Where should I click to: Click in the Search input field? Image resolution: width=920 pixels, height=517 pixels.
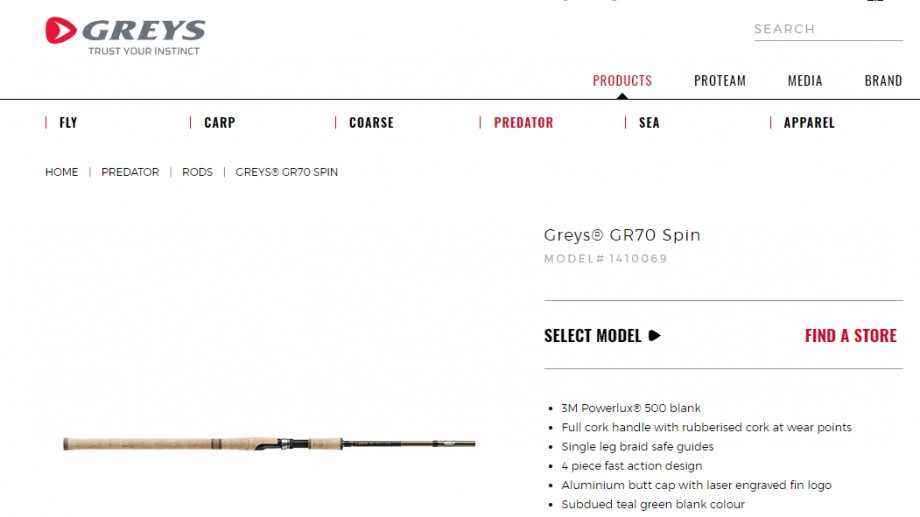(x=828, y=29)
